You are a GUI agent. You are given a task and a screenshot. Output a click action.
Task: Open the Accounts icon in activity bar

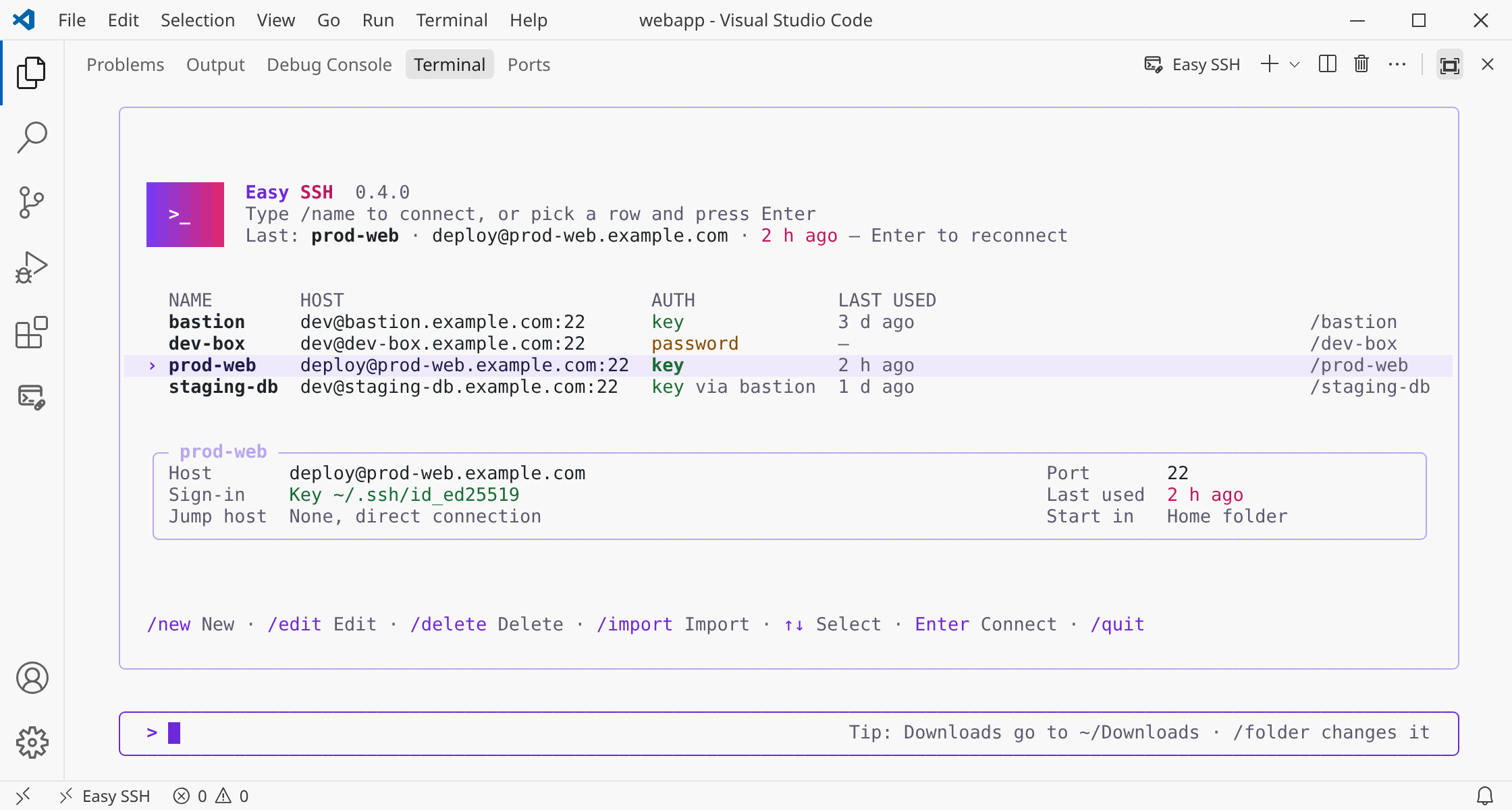coord(32,678)
